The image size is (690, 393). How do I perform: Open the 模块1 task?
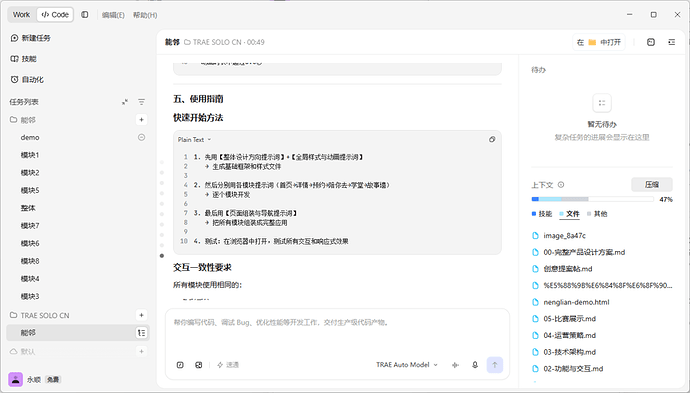click(x=30, y=155)
